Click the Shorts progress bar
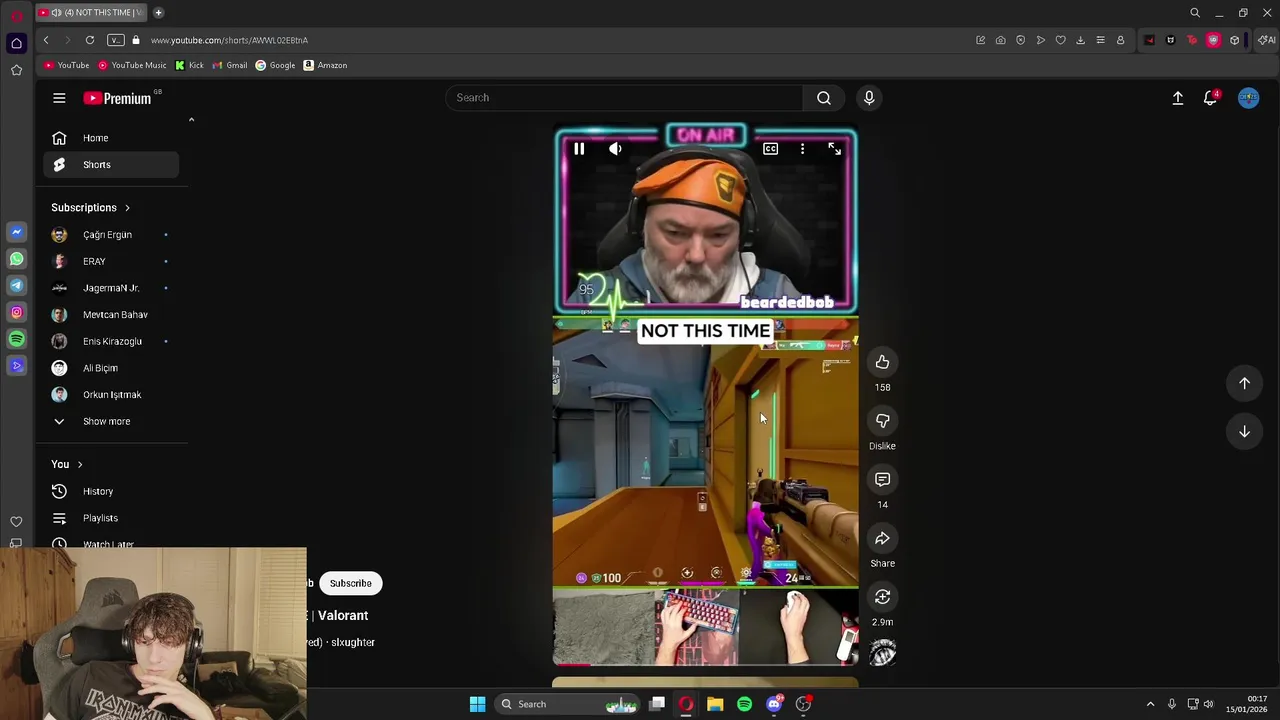Screen dimensions: 1280x720 [x=705, y=664]
